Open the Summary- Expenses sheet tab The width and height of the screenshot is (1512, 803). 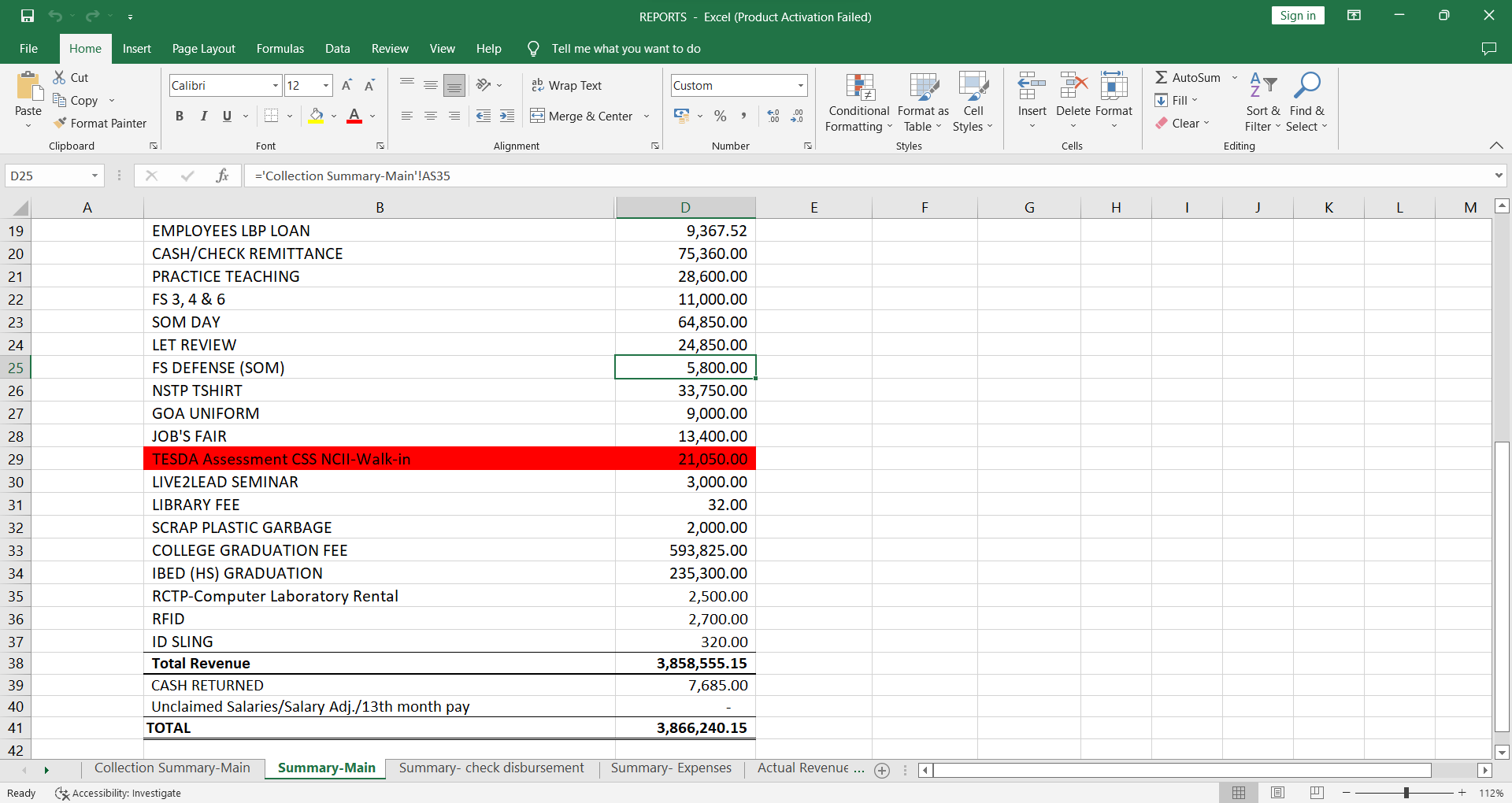coord(671,768)
